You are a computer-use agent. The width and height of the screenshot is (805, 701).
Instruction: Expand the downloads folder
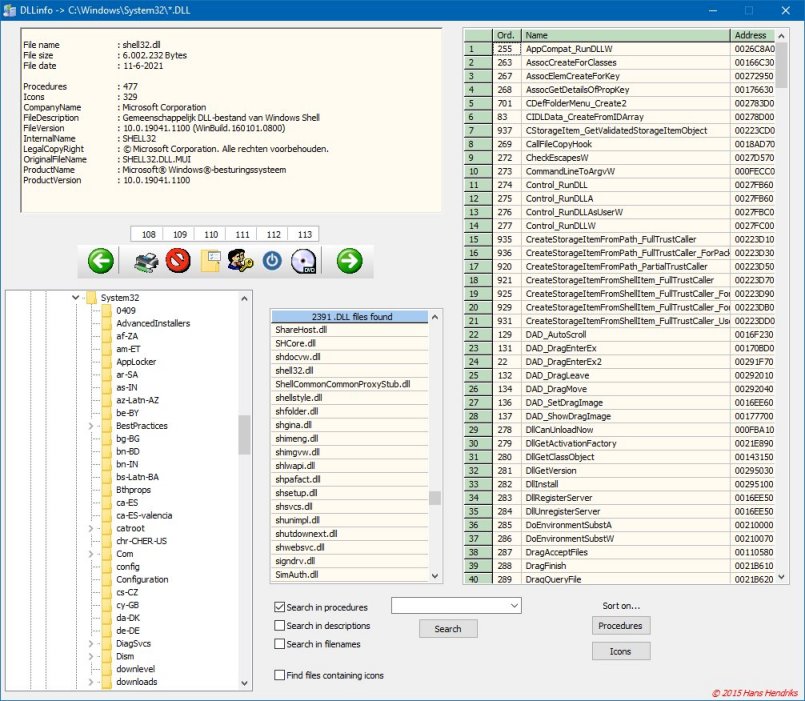[91, 682]
